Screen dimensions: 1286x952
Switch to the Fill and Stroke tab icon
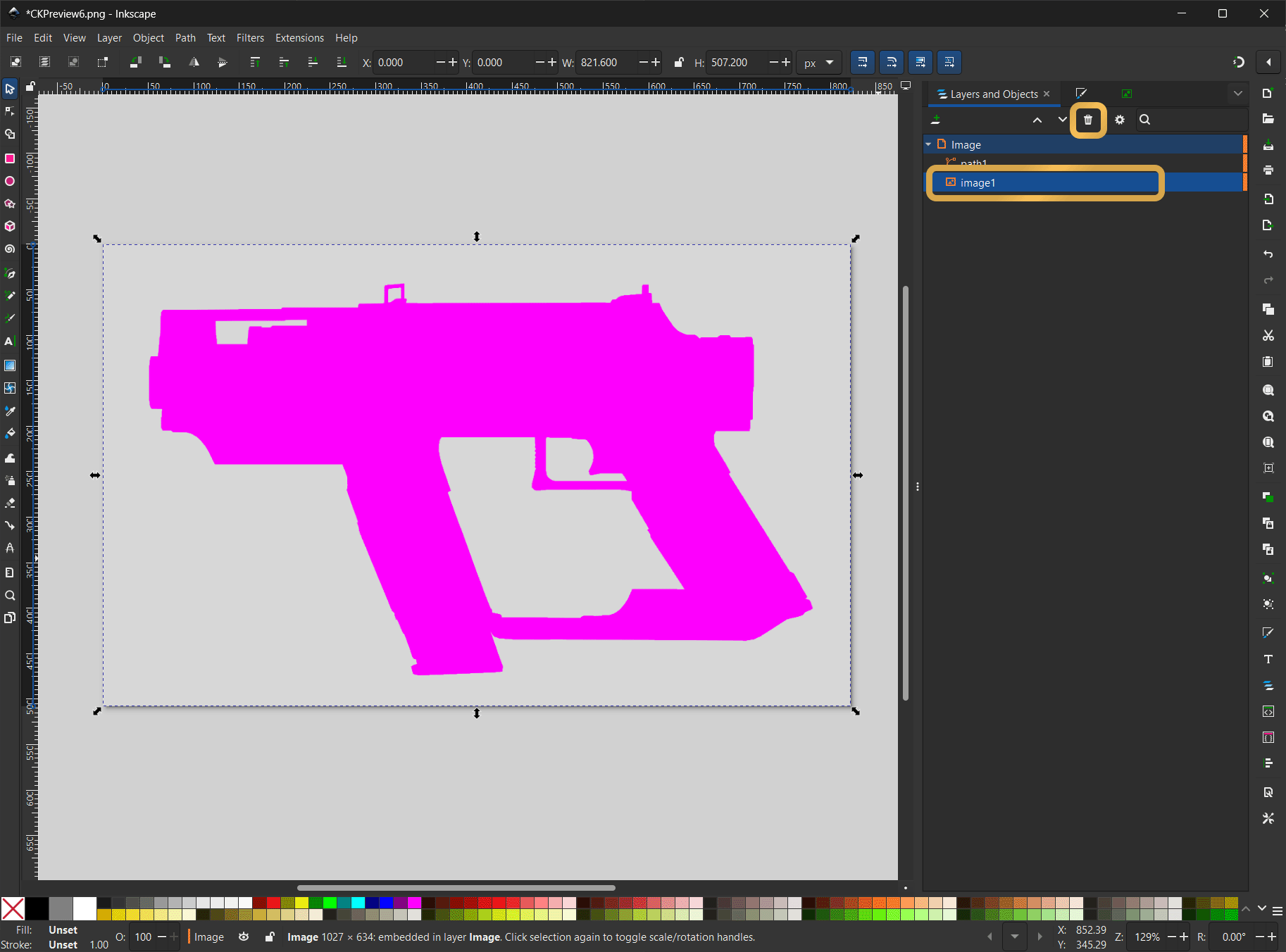(1081, 94)
